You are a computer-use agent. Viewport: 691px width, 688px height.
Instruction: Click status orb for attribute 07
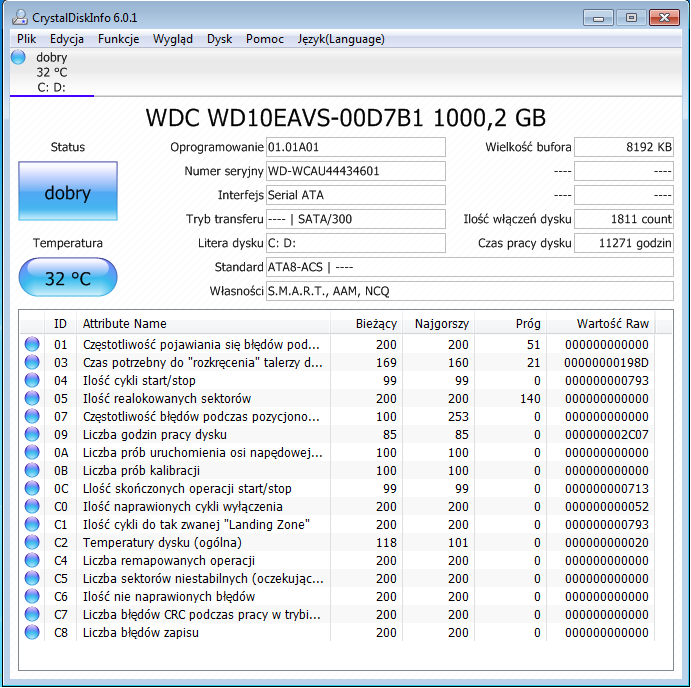click(x=32, y=417)
